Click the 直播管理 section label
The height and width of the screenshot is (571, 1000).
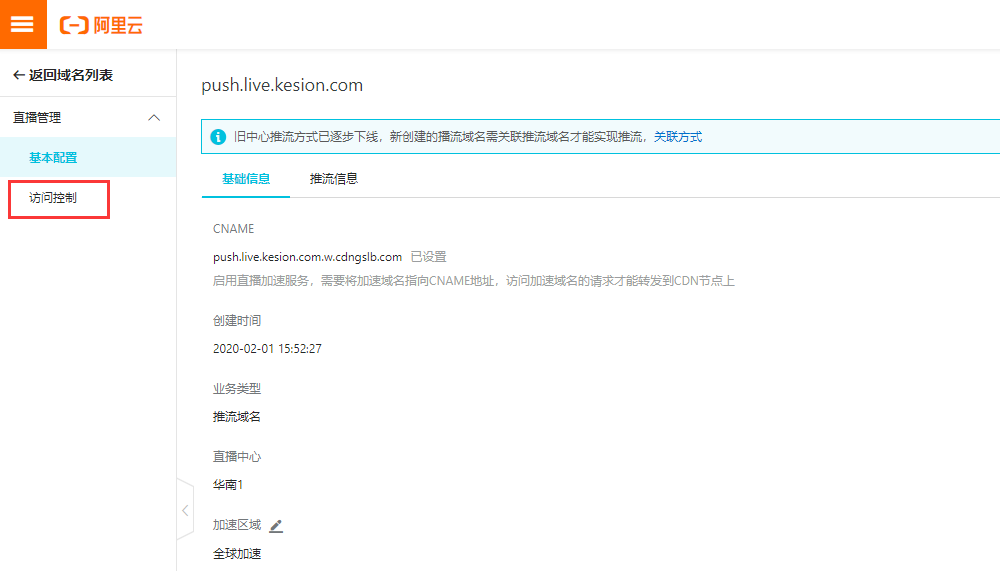point(37,118)
